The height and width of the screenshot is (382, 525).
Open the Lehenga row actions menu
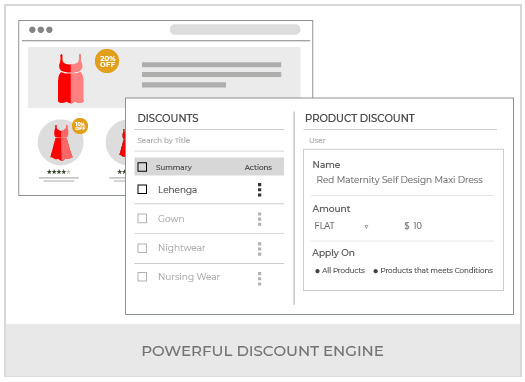click(259, 190)
